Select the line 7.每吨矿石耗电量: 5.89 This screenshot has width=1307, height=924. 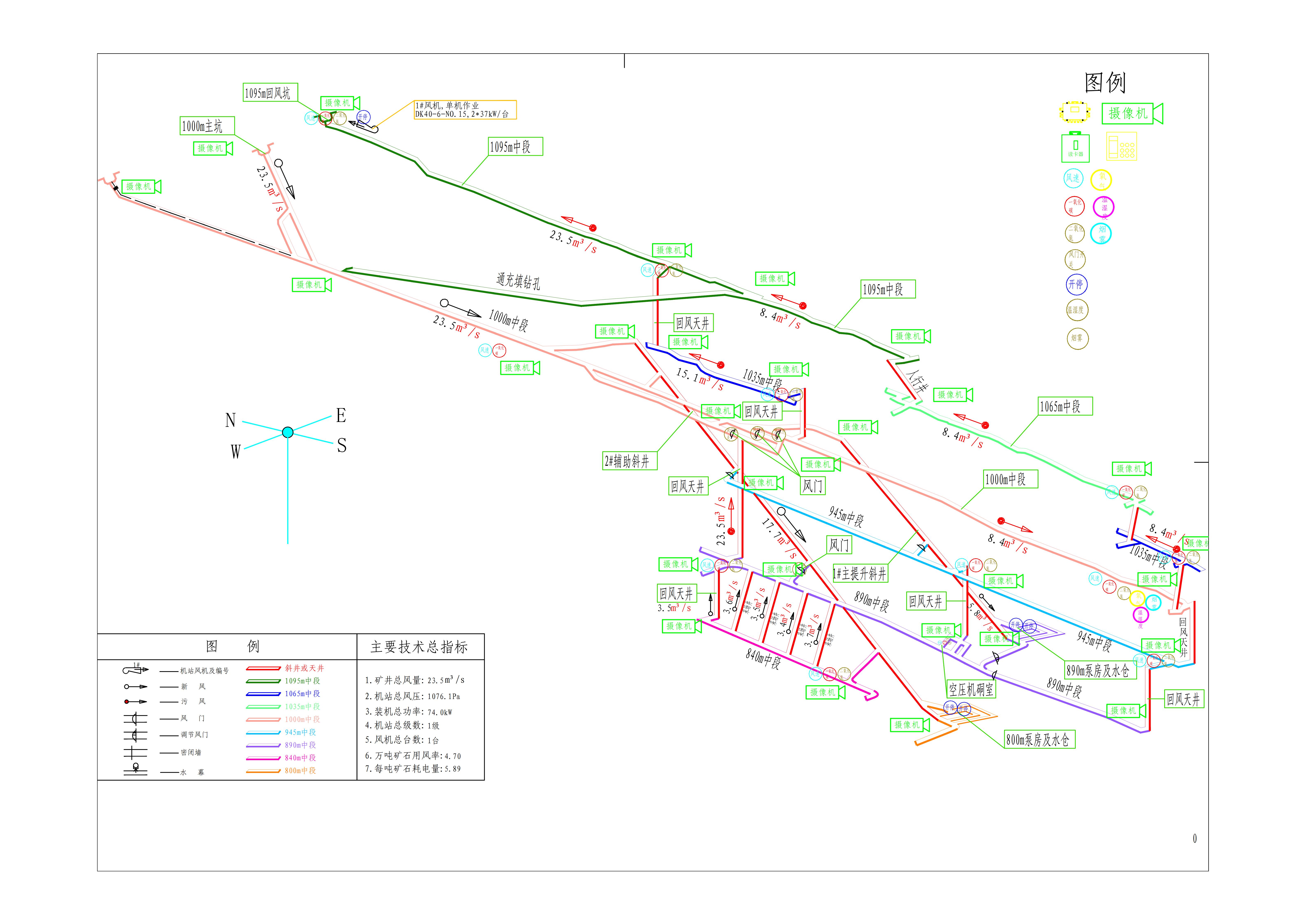pos(413,769)
